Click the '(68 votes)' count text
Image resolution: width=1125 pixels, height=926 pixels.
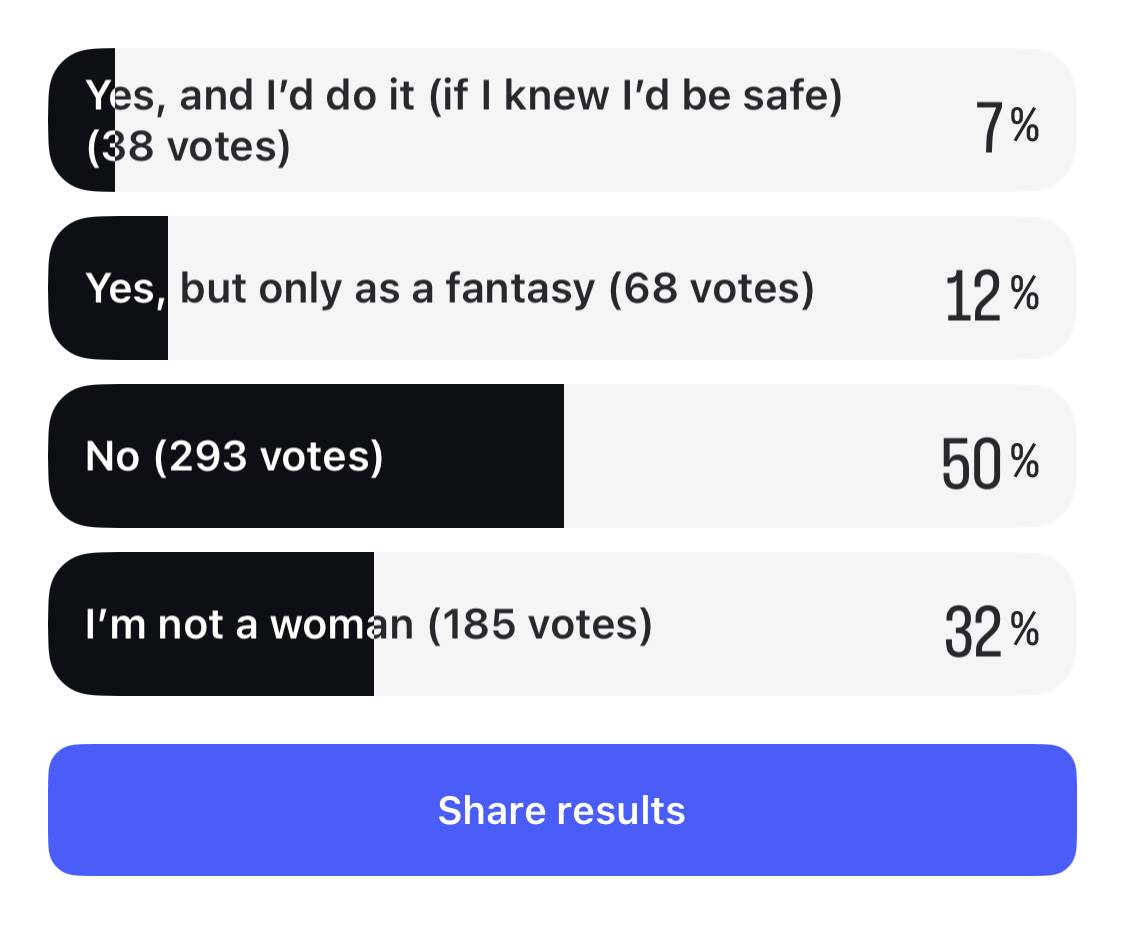[711, 289]
